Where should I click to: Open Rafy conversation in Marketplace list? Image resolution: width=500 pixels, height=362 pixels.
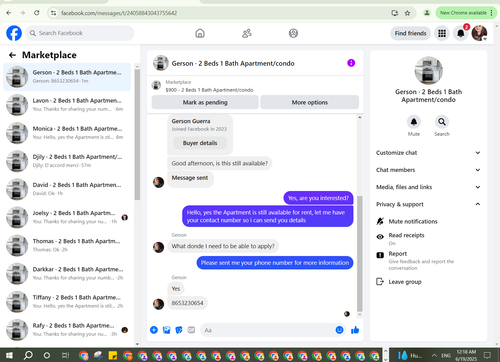(67, 330)
